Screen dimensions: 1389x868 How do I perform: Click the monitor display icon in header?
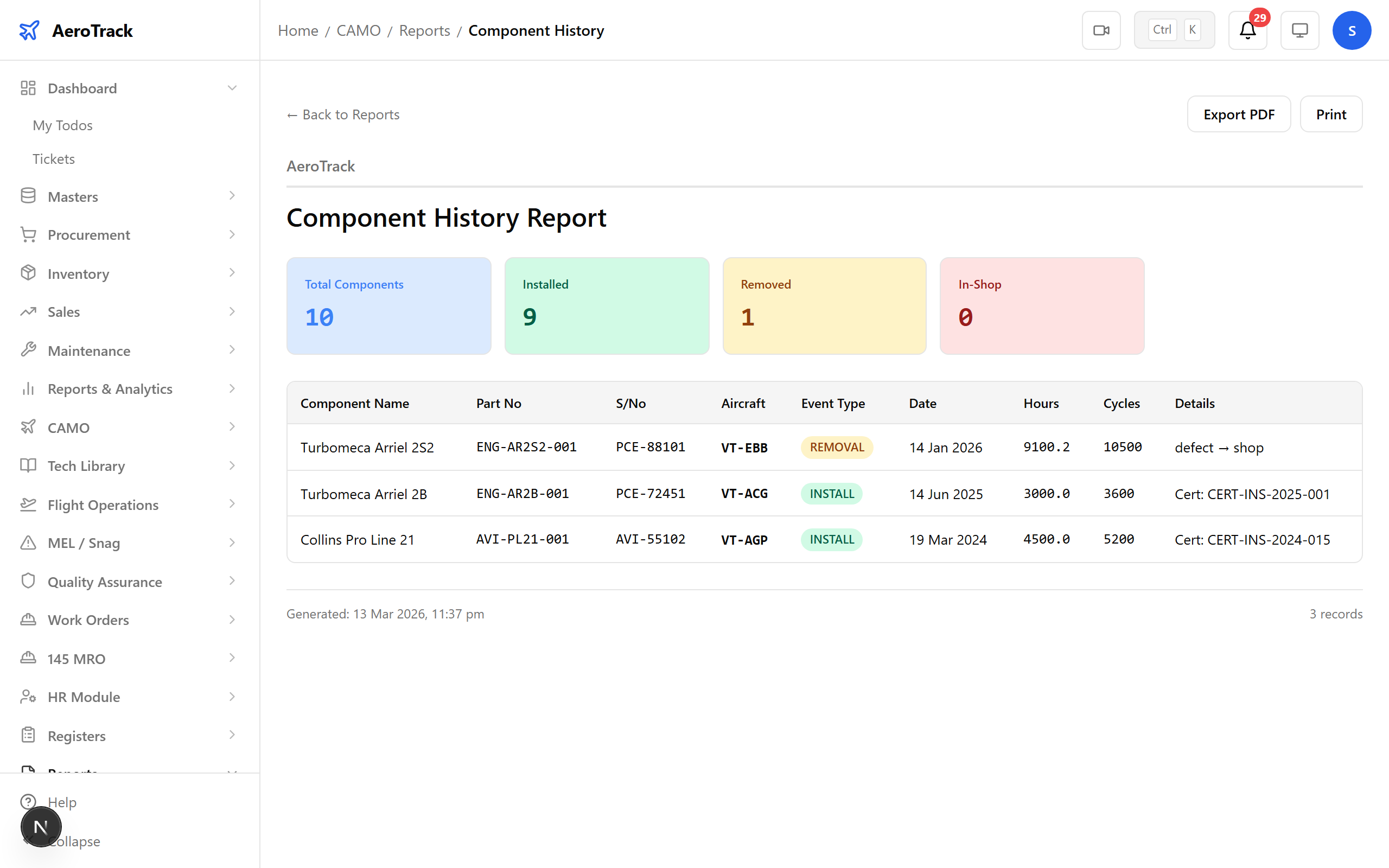1299,30
